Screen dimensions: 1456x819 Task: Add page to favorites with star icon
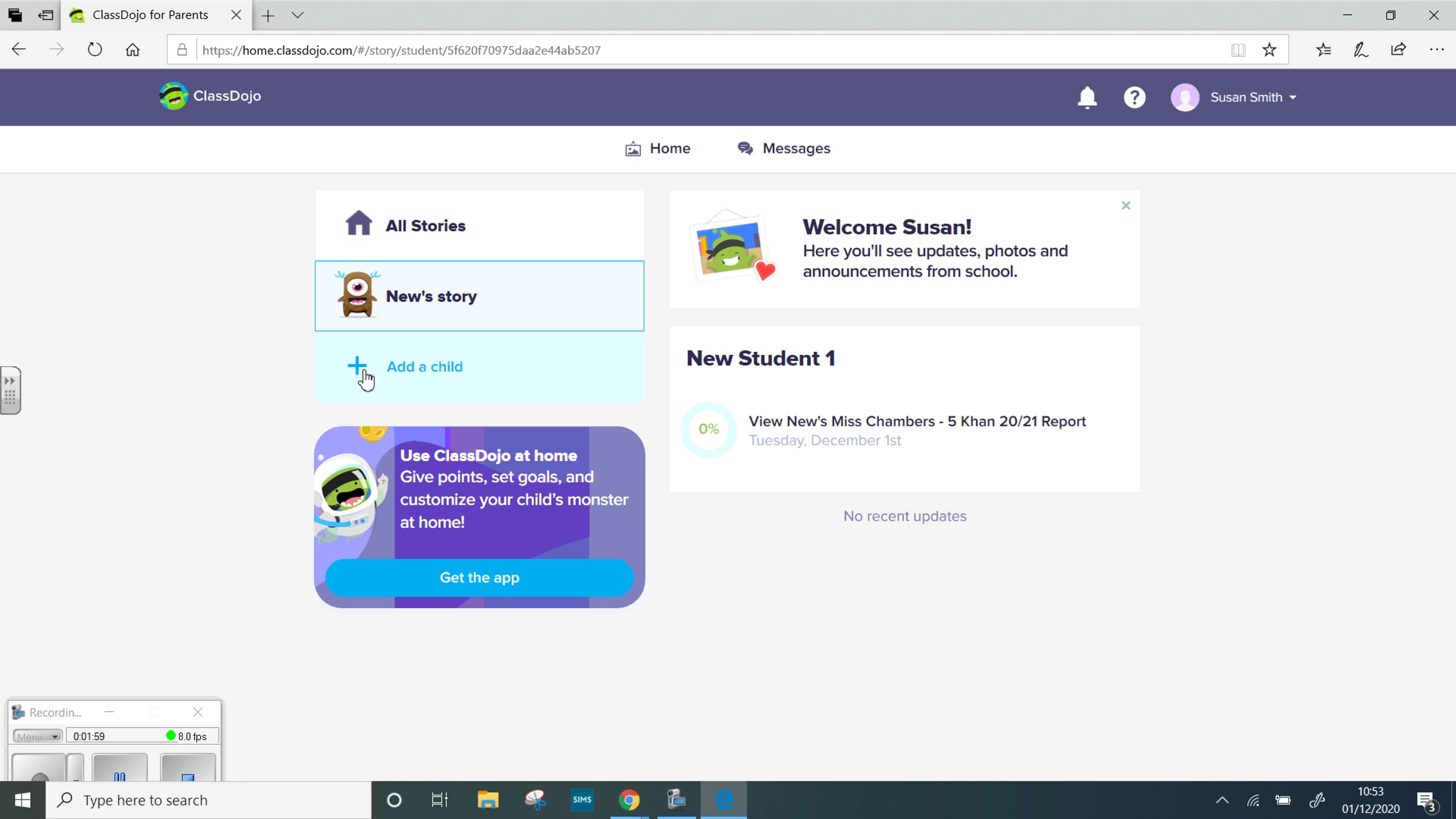point(1269,50)
